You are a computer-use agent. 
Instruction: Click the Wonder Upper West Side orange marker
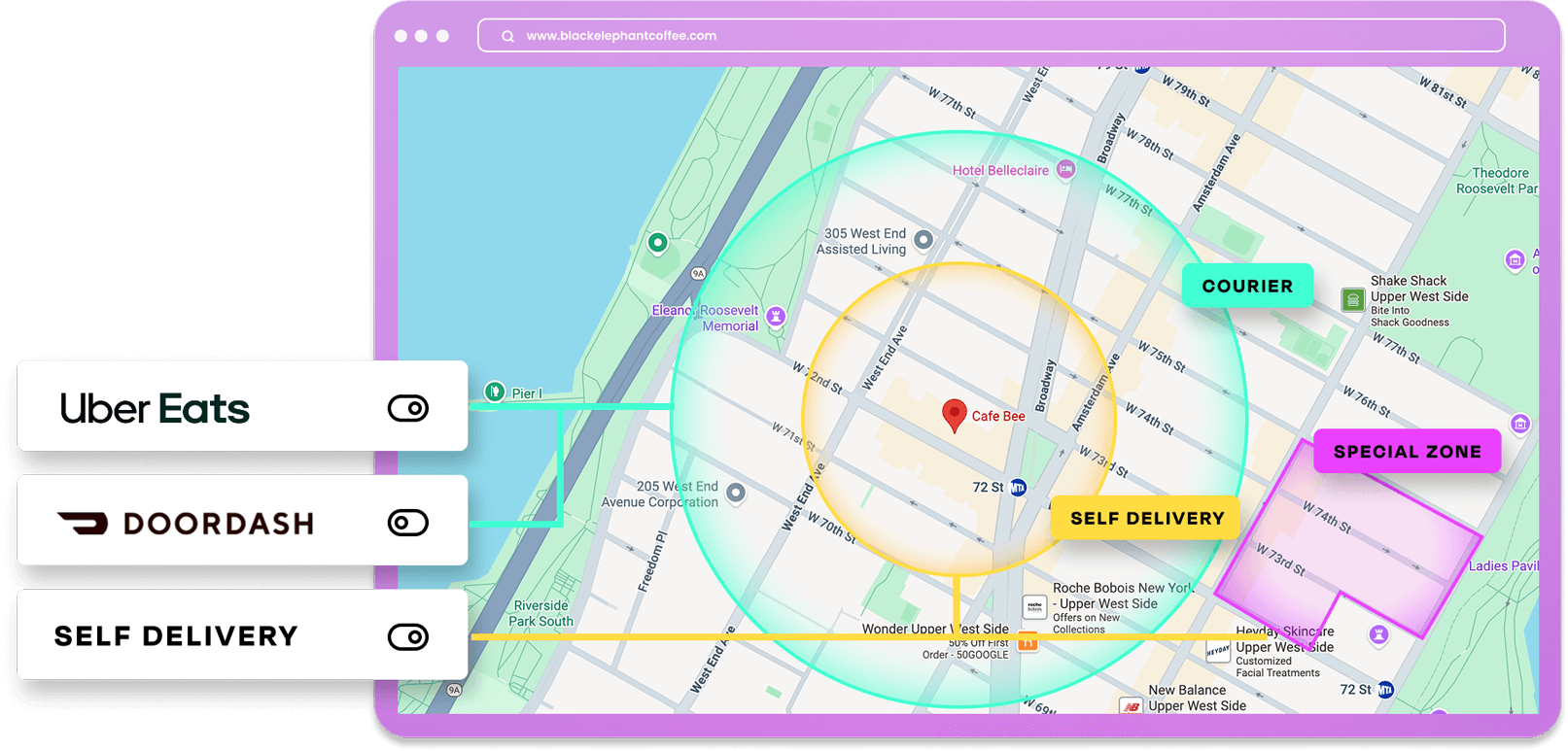click(1028, 642)
